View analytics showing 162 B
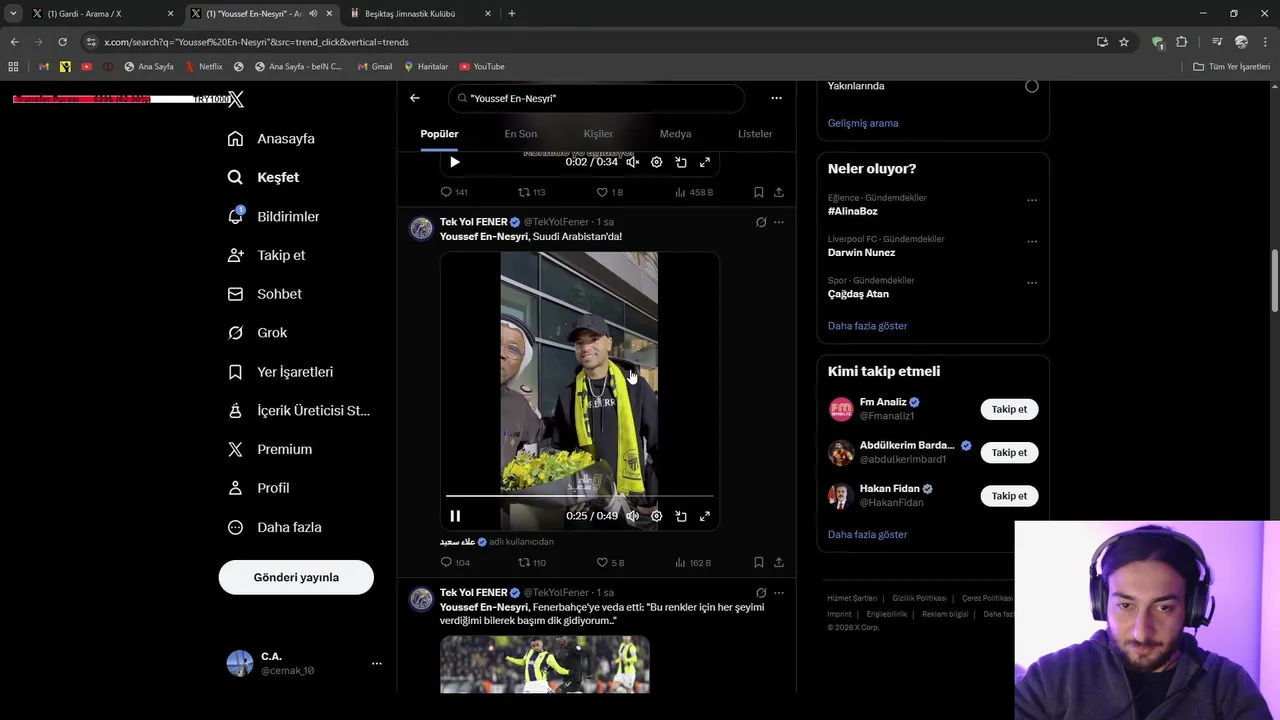 (x=693, y=563)
